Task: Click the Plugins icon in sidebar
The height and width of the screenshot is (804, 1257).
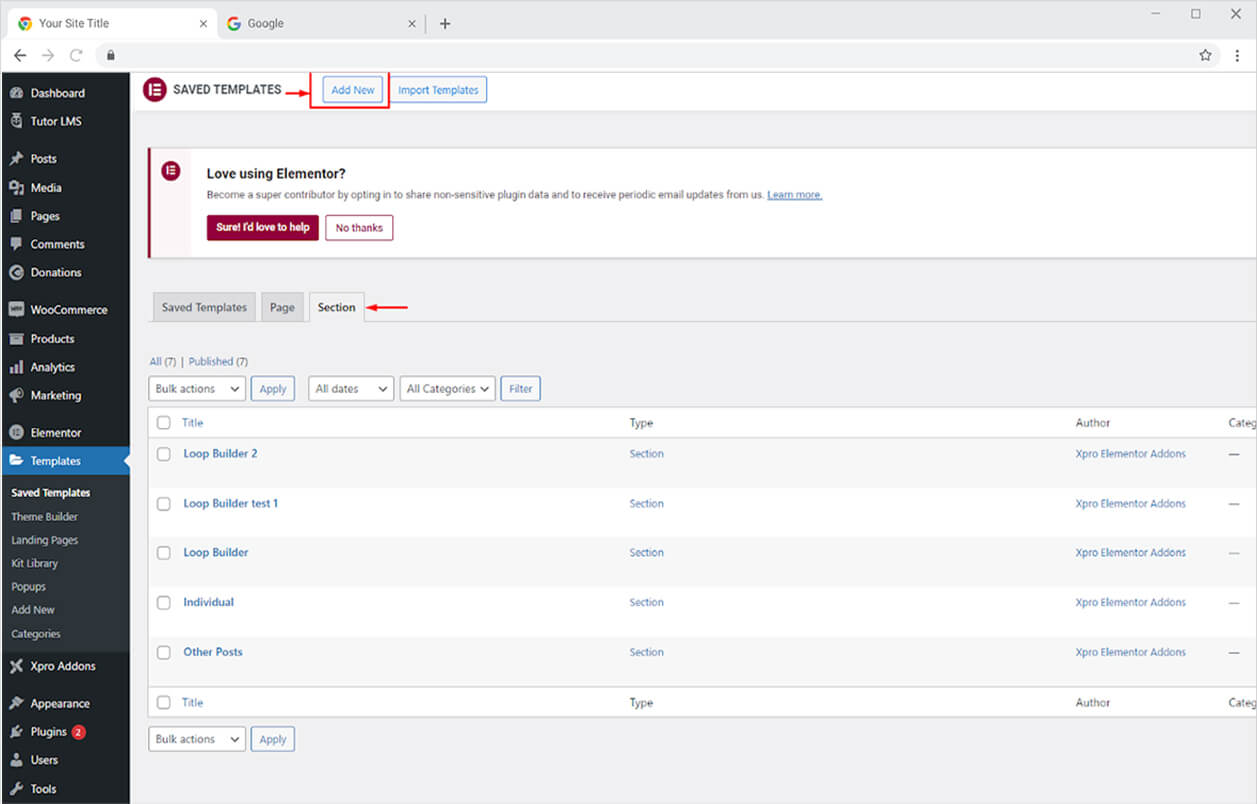Action: coord(16,732)
